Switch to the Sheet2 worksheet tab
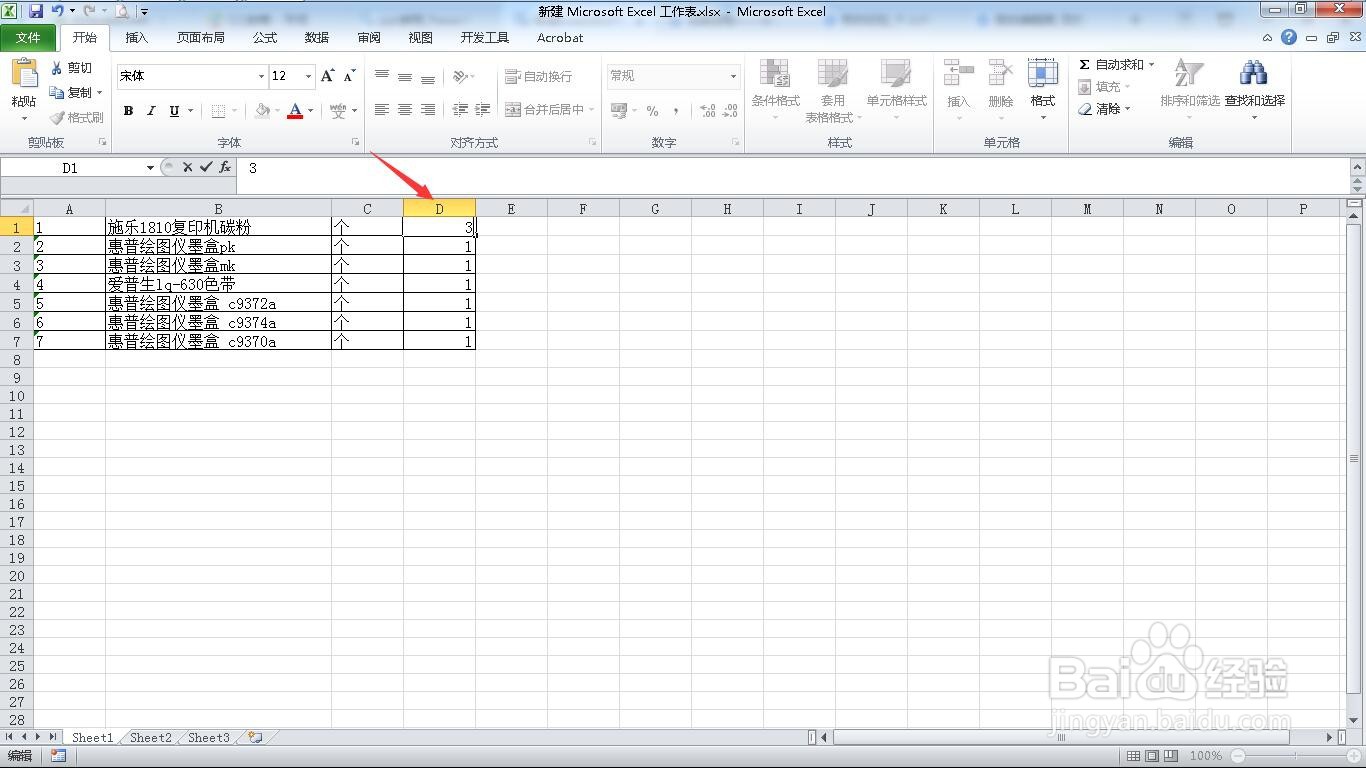 tap(151, 738)
